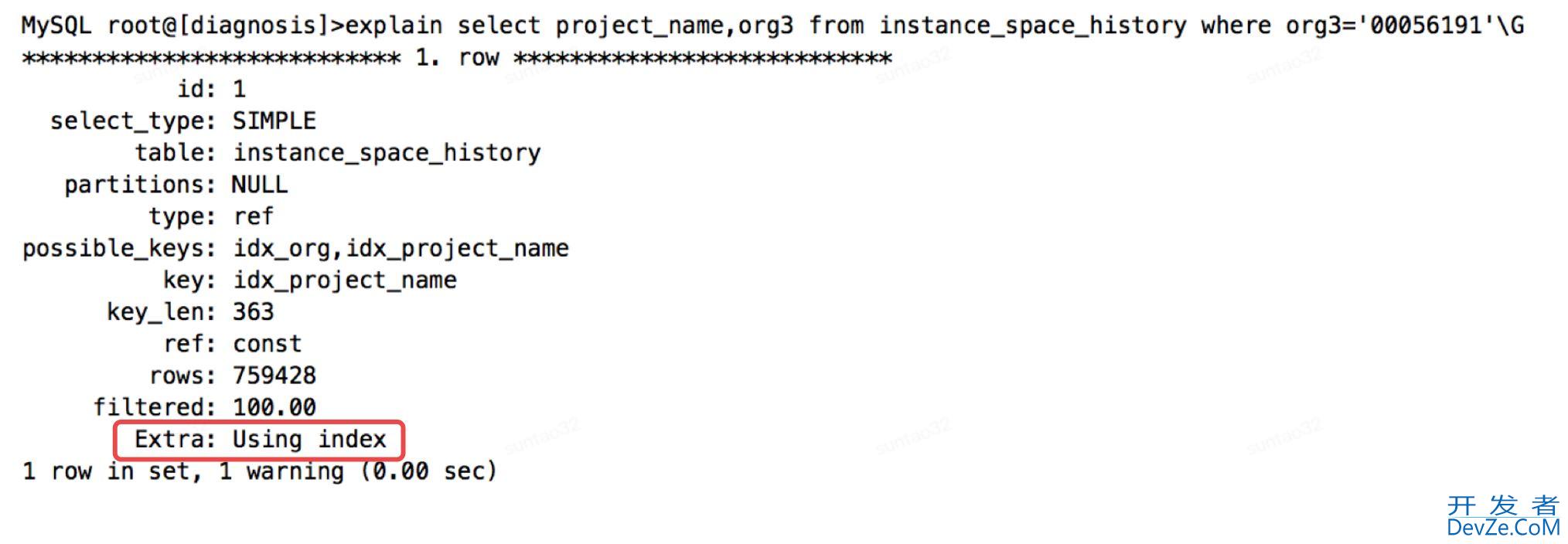The height and width of the screenshot is (544, 1568).
Task: Click the filtered 100.00 value
Action: click(274, 407)
